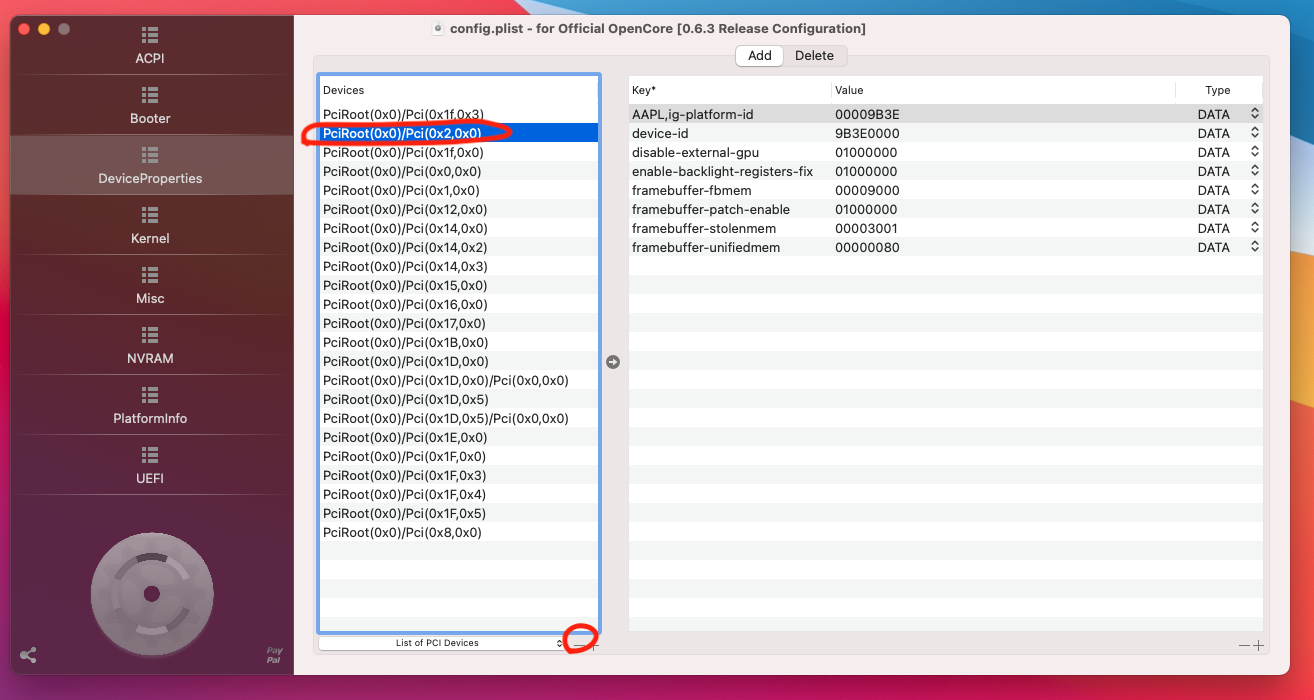Click the Key column header

pyautogui.click(x=728, y=90)
